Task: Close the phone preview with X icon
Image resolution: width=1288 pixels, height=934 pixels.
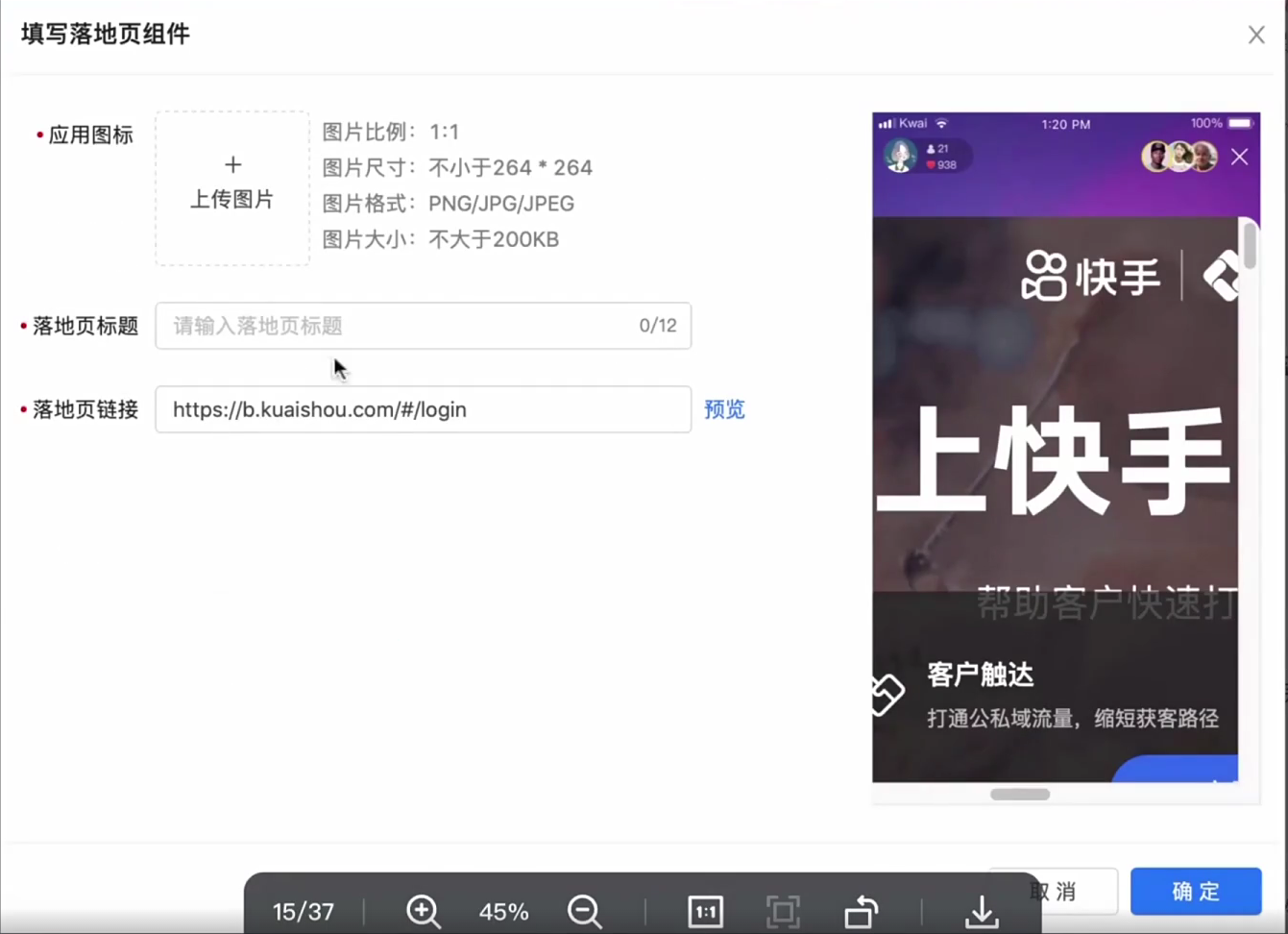Action: coord(1240,157)
